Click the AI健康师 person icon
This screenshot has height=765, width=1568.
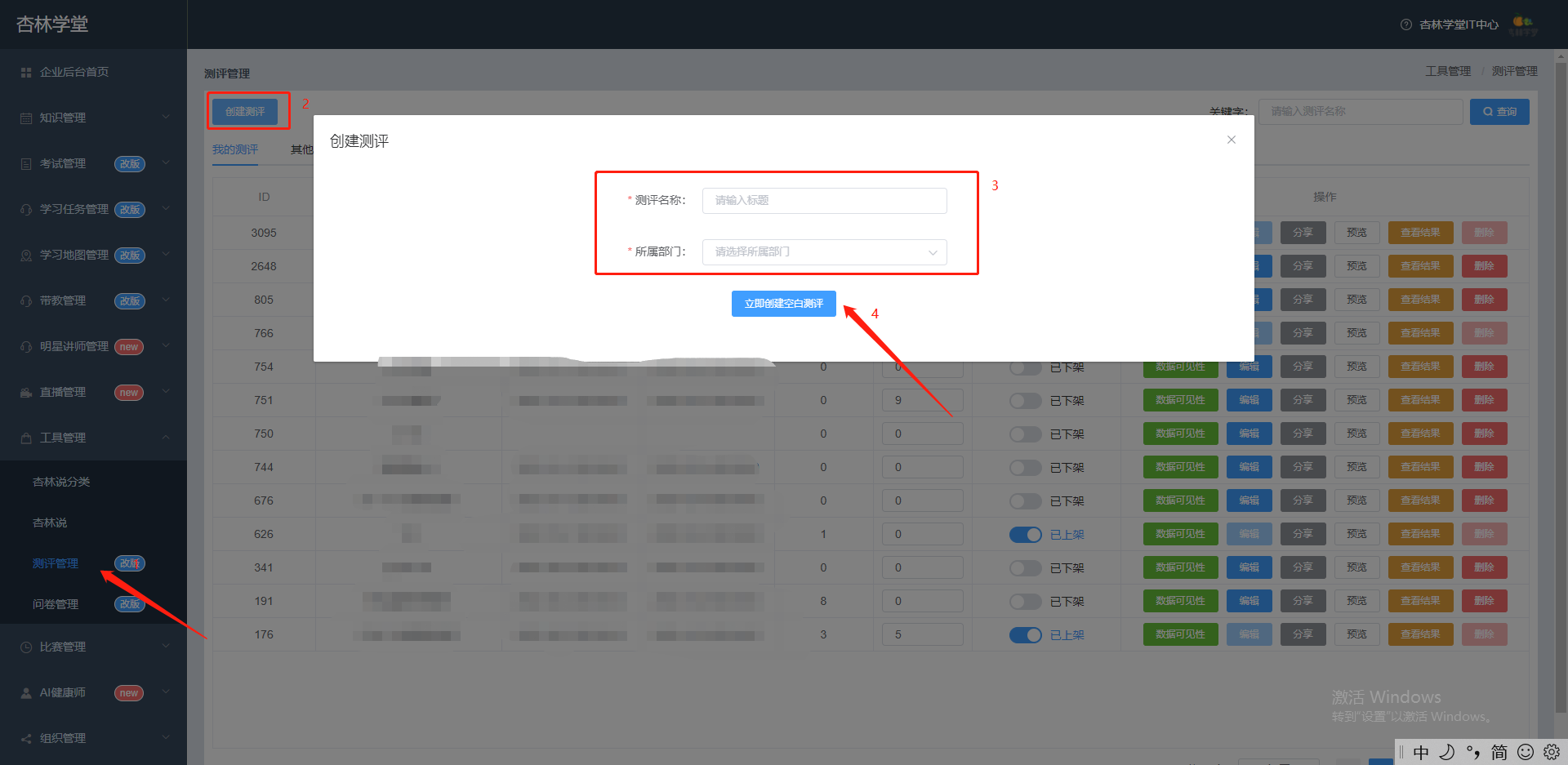coord(26,693)
